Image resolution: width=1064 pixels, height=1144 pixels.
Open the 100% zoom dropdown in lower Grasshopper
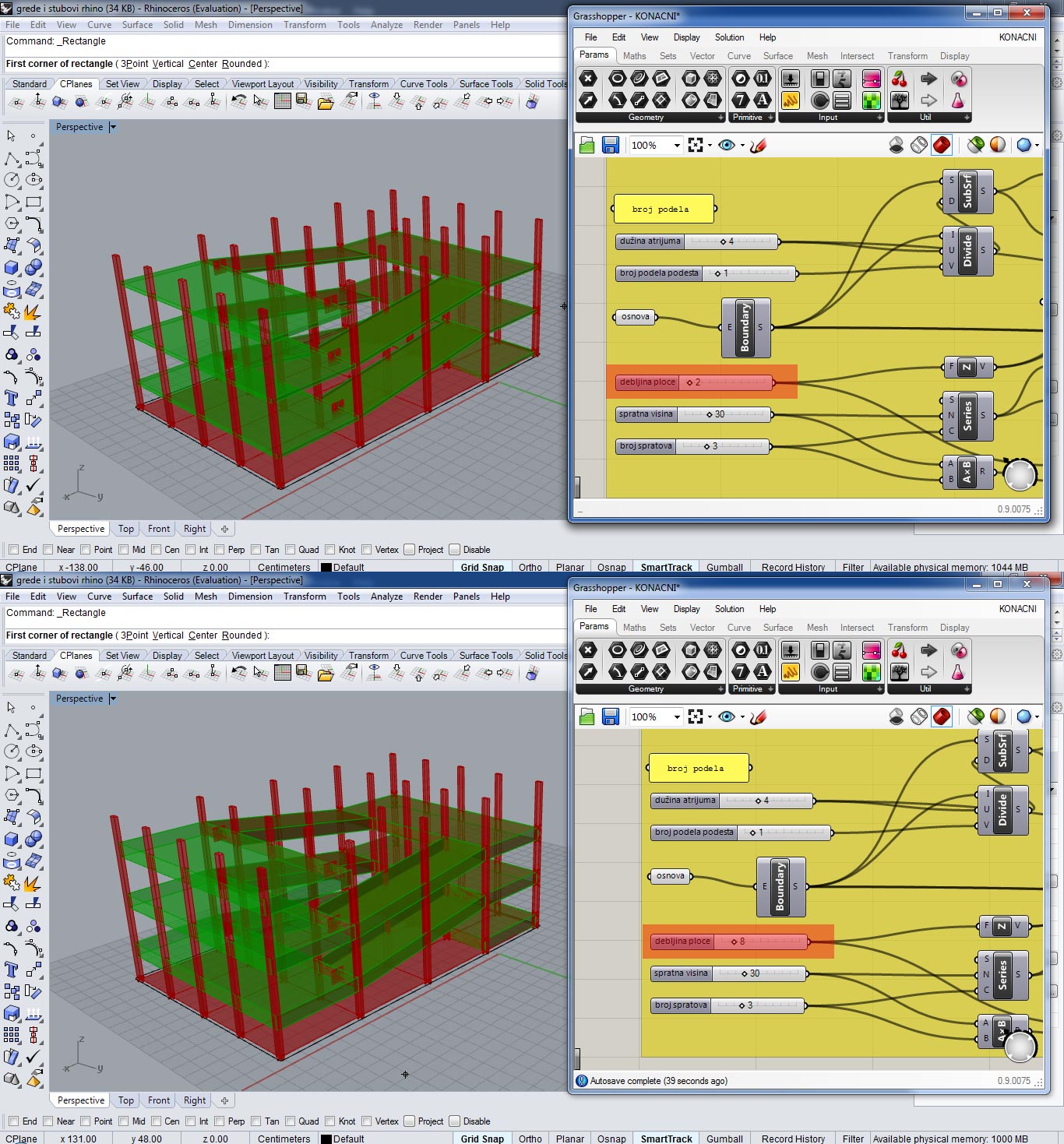pos(677,716)
